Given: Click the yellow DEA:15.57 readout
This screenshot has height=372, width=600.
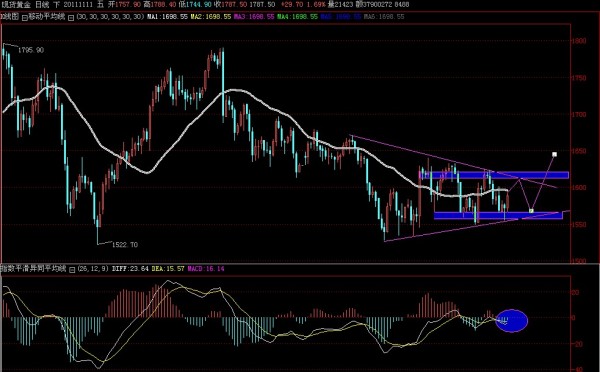Looking at the screenshot, I should (168, 269).
